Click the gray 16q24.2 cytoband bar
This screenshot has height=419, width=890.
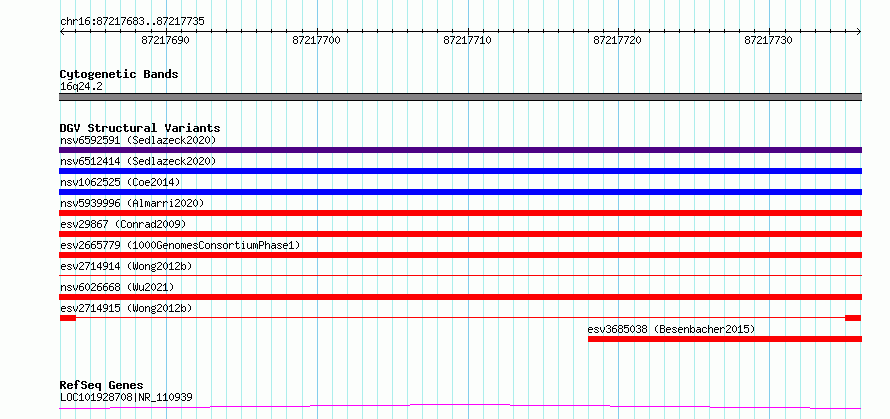[x=460, y=97]
